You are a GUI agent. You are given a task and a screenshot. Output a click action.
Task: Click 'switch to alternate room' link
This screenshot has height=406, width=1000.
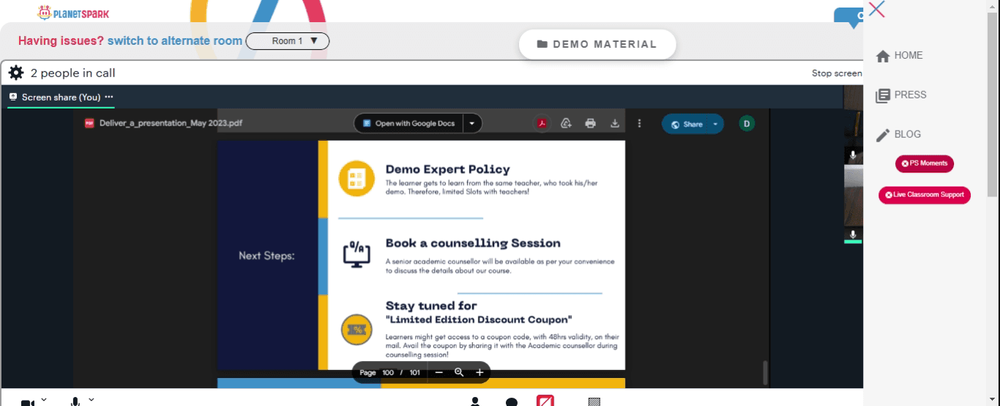[x=175, y=41]
